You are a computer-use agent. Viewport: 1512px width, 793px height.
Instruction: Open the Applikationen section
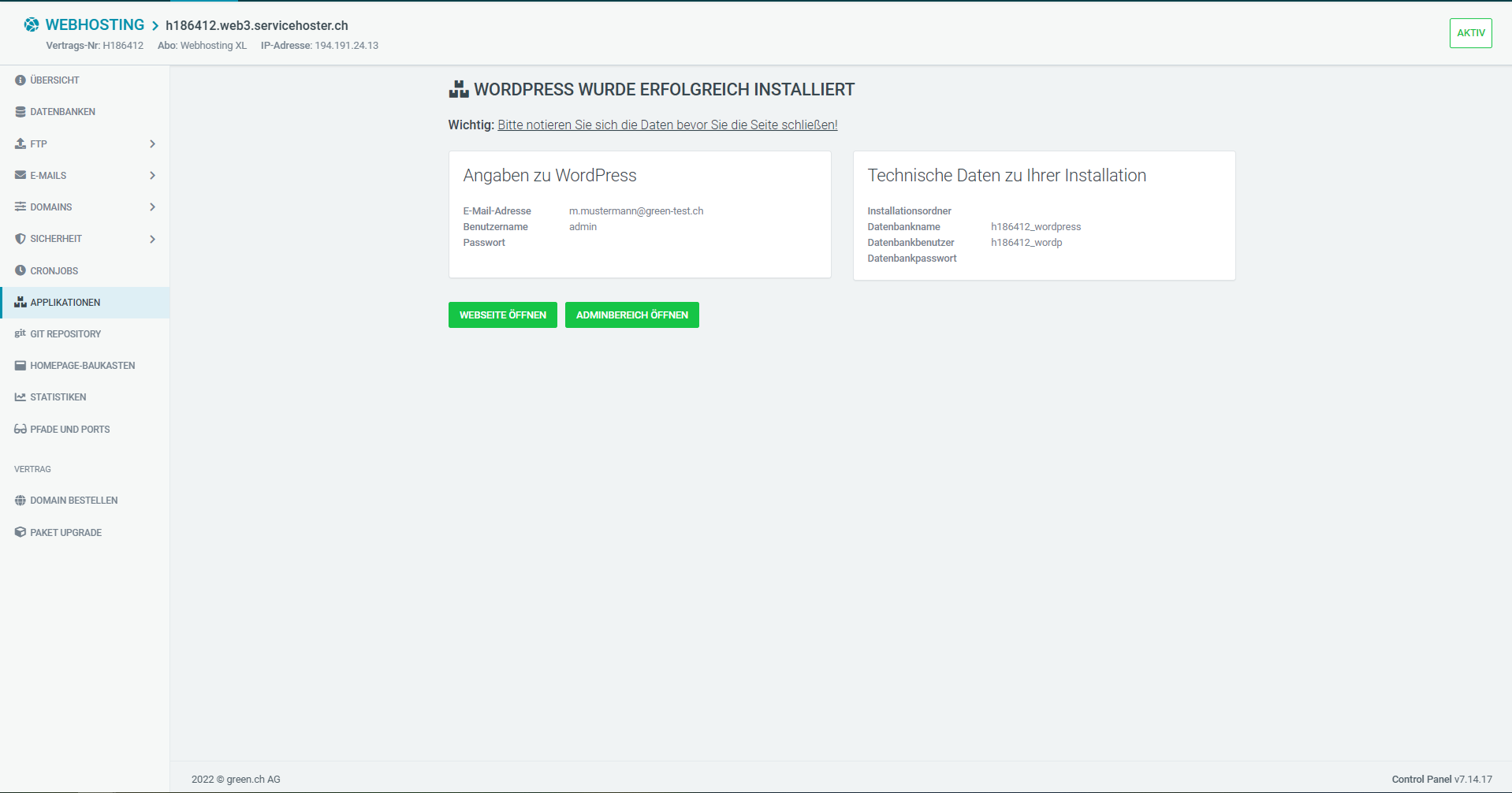tap(65, 302)
